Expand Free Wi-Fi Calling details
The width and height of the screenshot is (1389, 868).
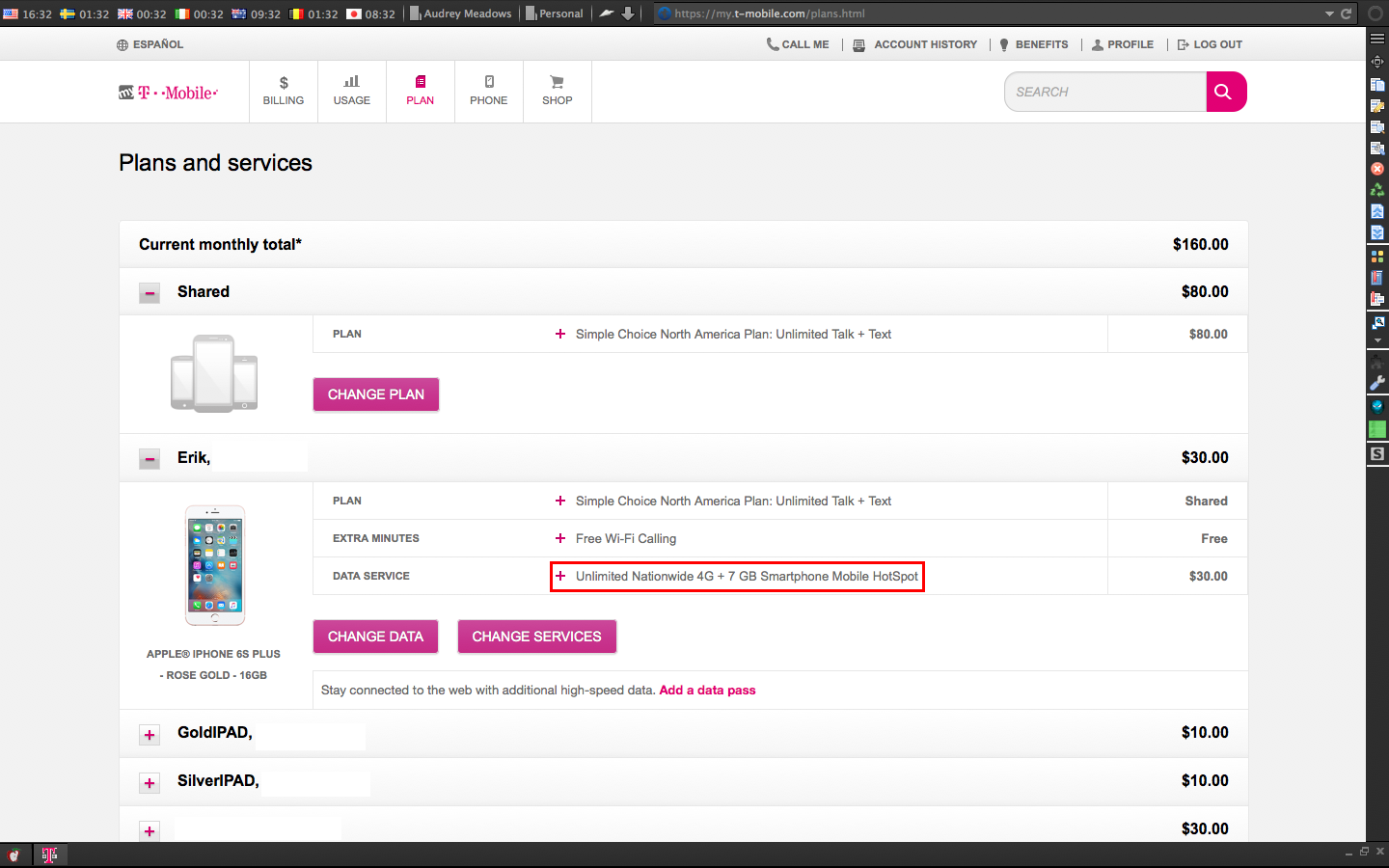[560, 538]
